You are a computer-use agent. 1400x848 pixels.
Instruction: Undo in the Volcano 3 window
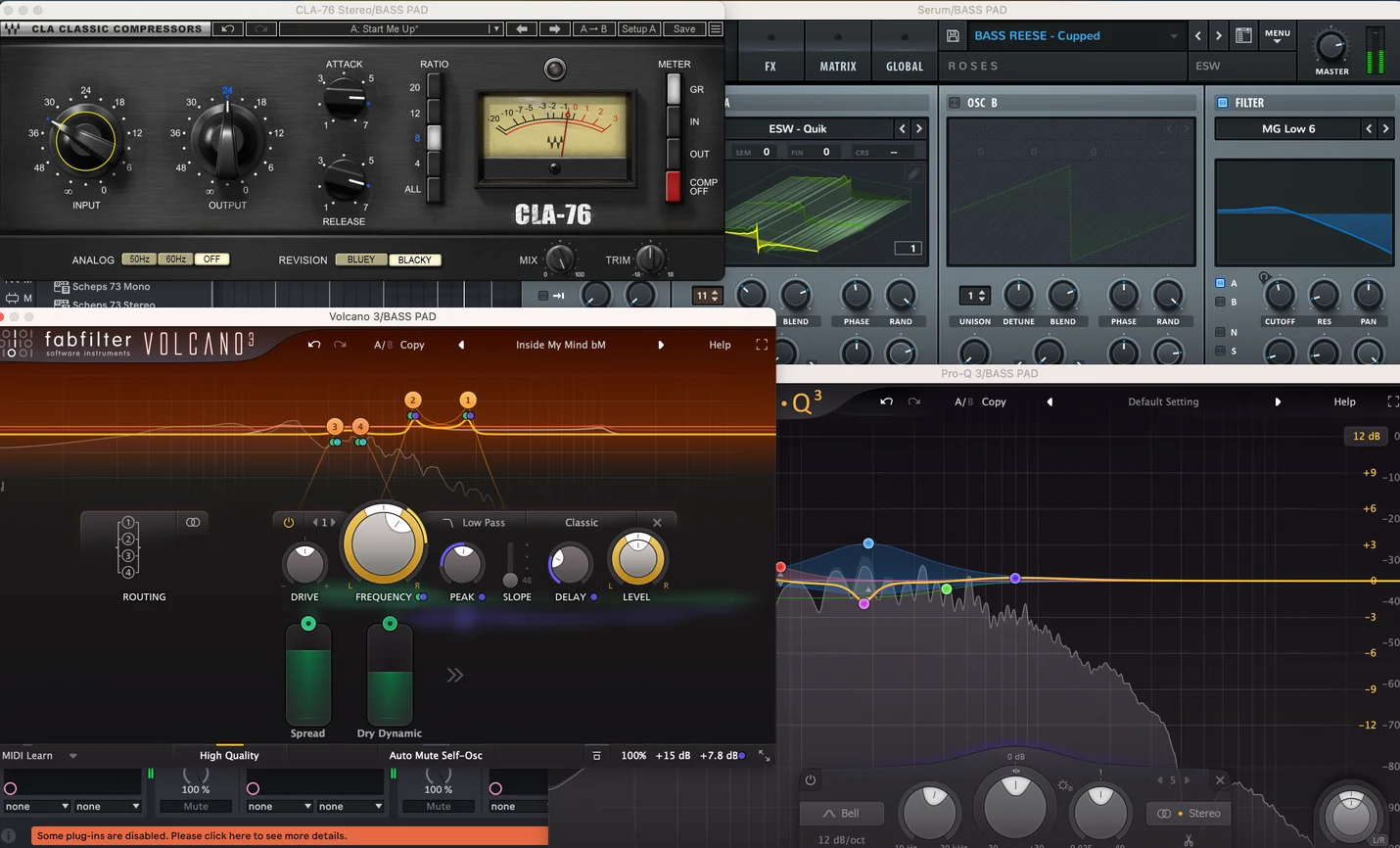[314, 345]
